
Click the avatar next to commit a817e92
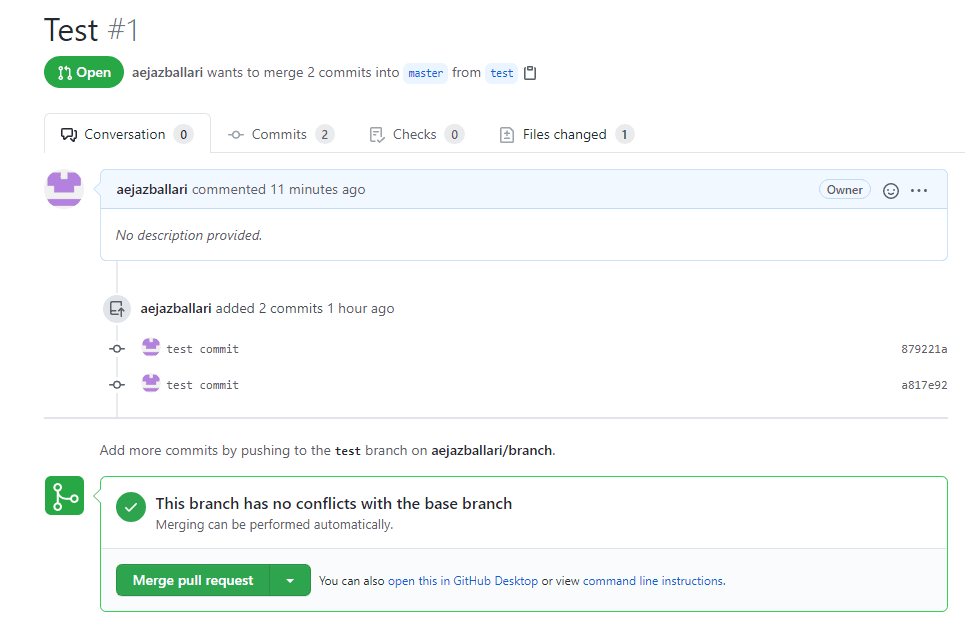[151, 384]
